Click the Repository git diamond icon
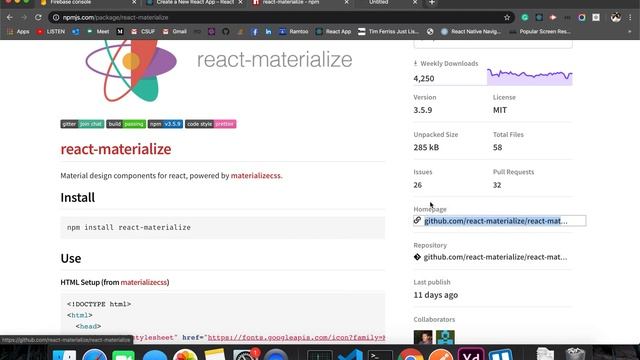Image resolution: width=640 pixels, height=360 pixels. coord(417,257)
